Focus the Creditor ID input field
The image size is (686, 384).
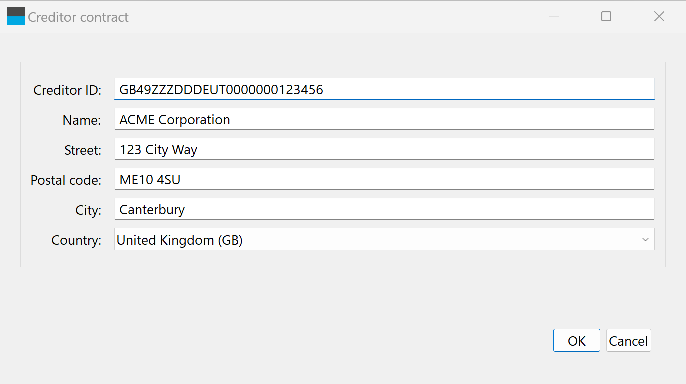(x=384, y=89)
